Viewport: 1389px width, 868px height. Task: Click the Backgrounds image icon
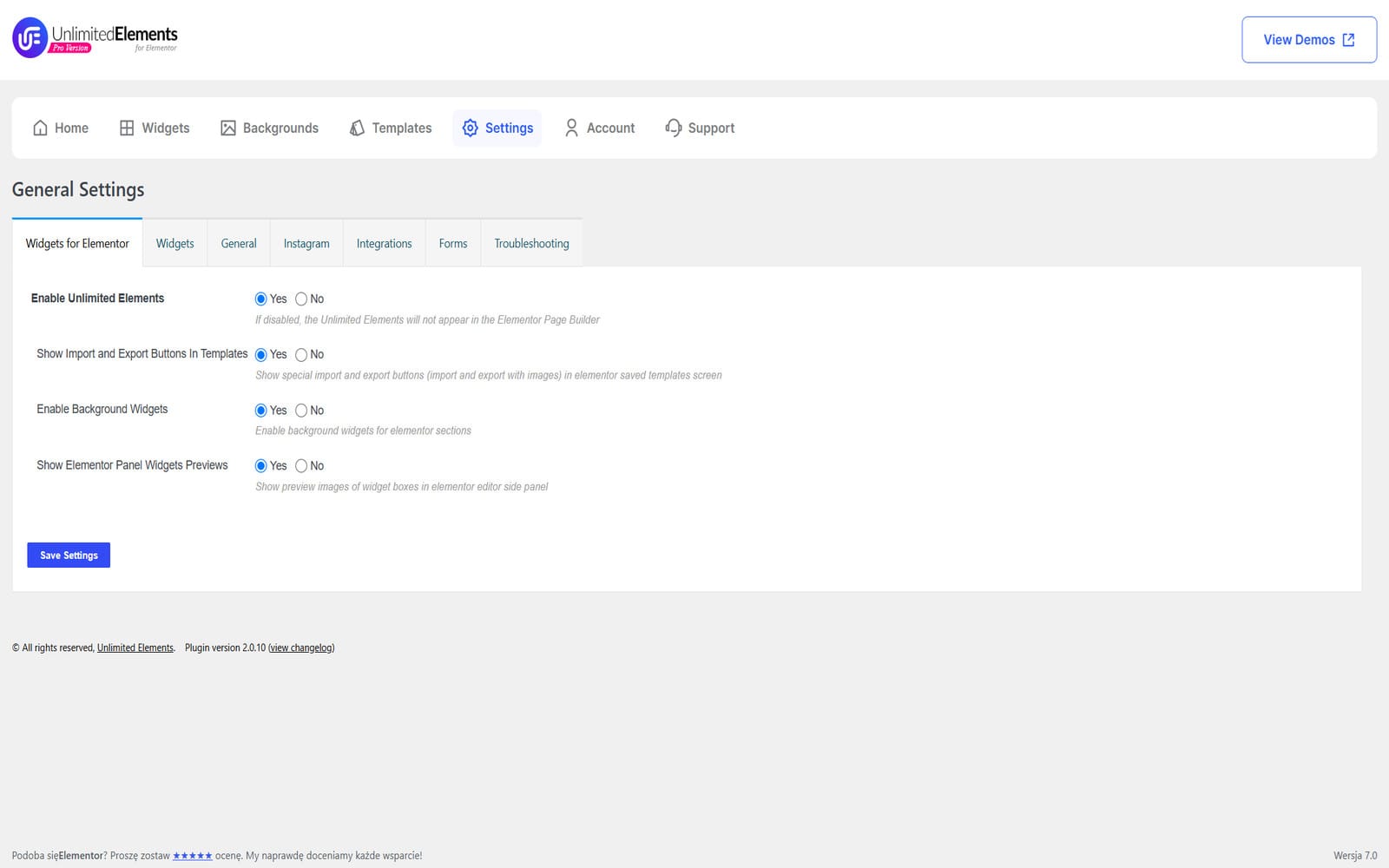tap(228, 128)
